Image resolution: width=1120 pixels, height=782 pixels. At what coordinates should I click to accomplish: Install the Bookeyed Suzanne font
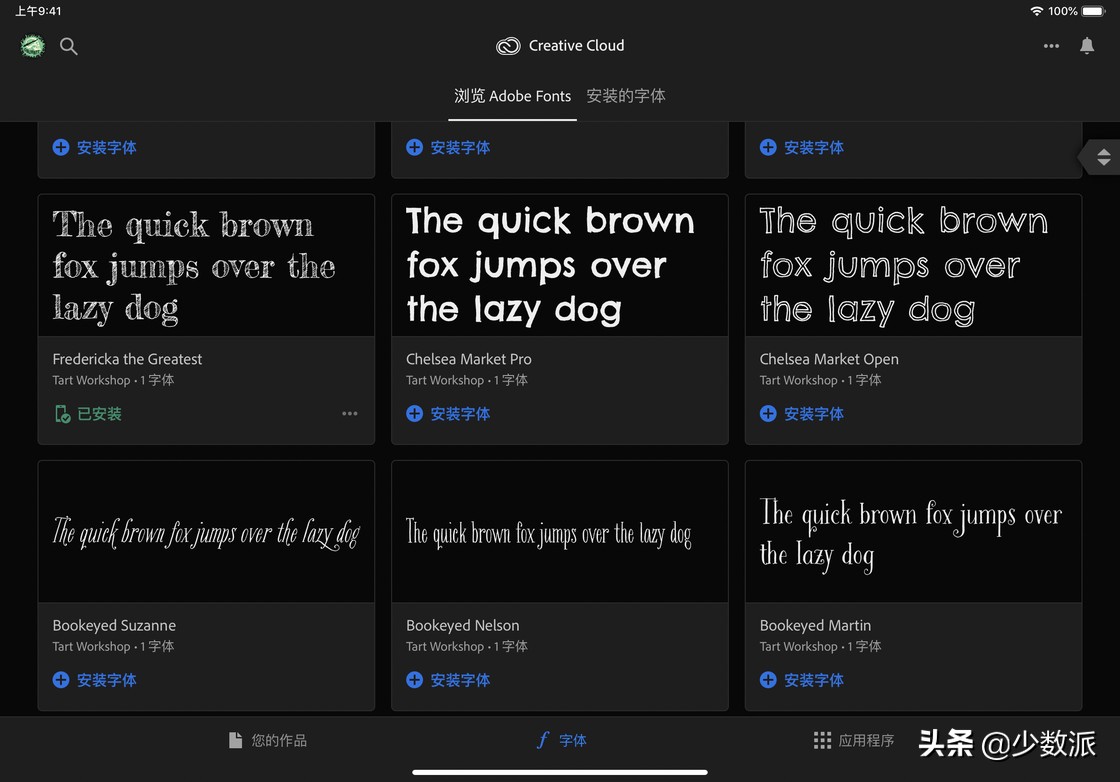click(95, 680)
